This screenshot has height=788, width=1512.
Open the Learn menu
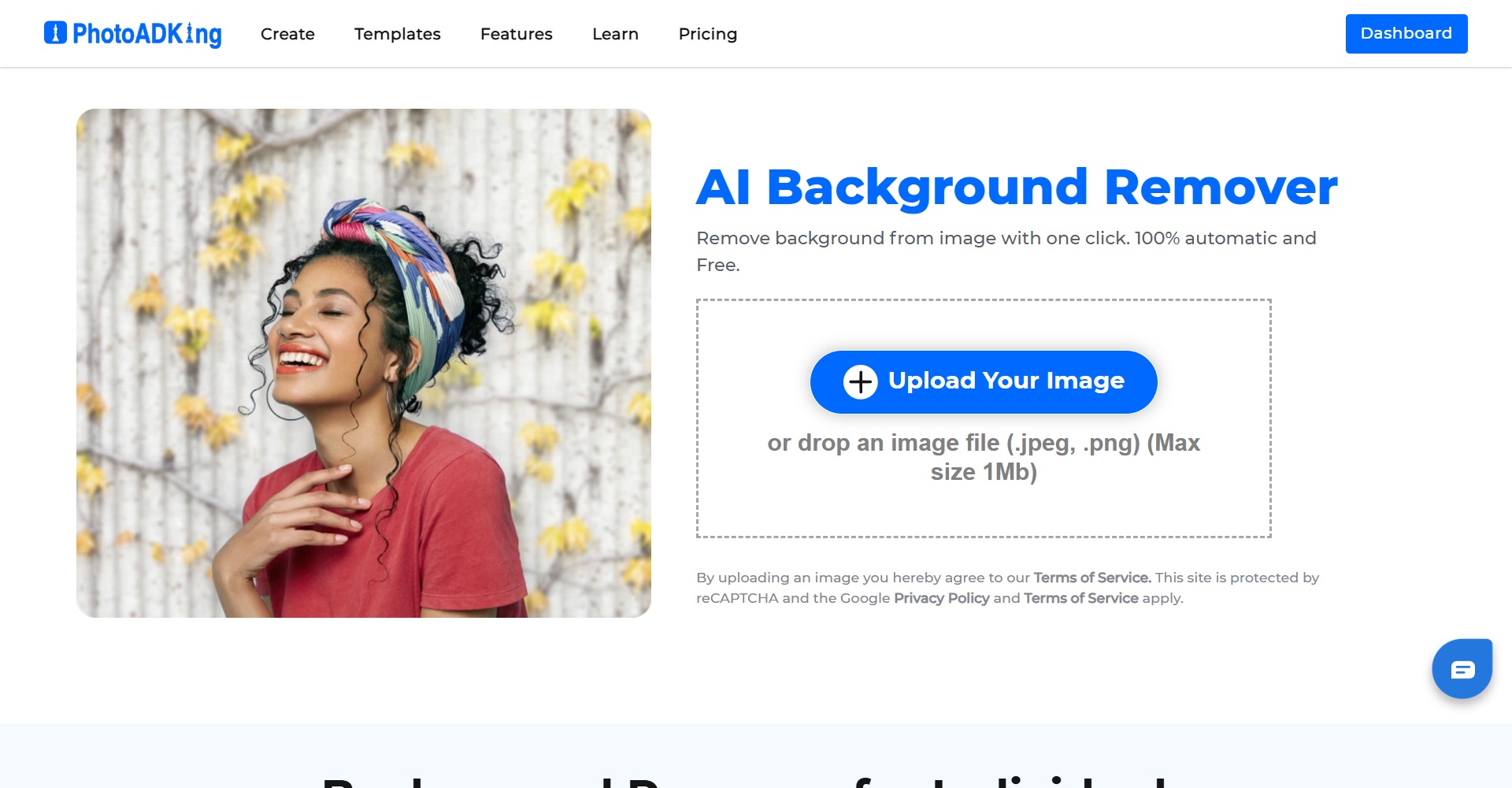(616, 34)
